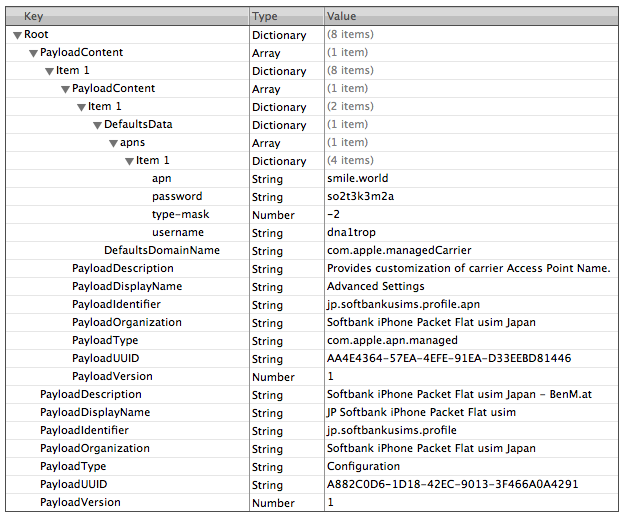This screenshot has width=630, height=529.
Task: Click the Root row's (8 items) value
Action: coord(350,35)
